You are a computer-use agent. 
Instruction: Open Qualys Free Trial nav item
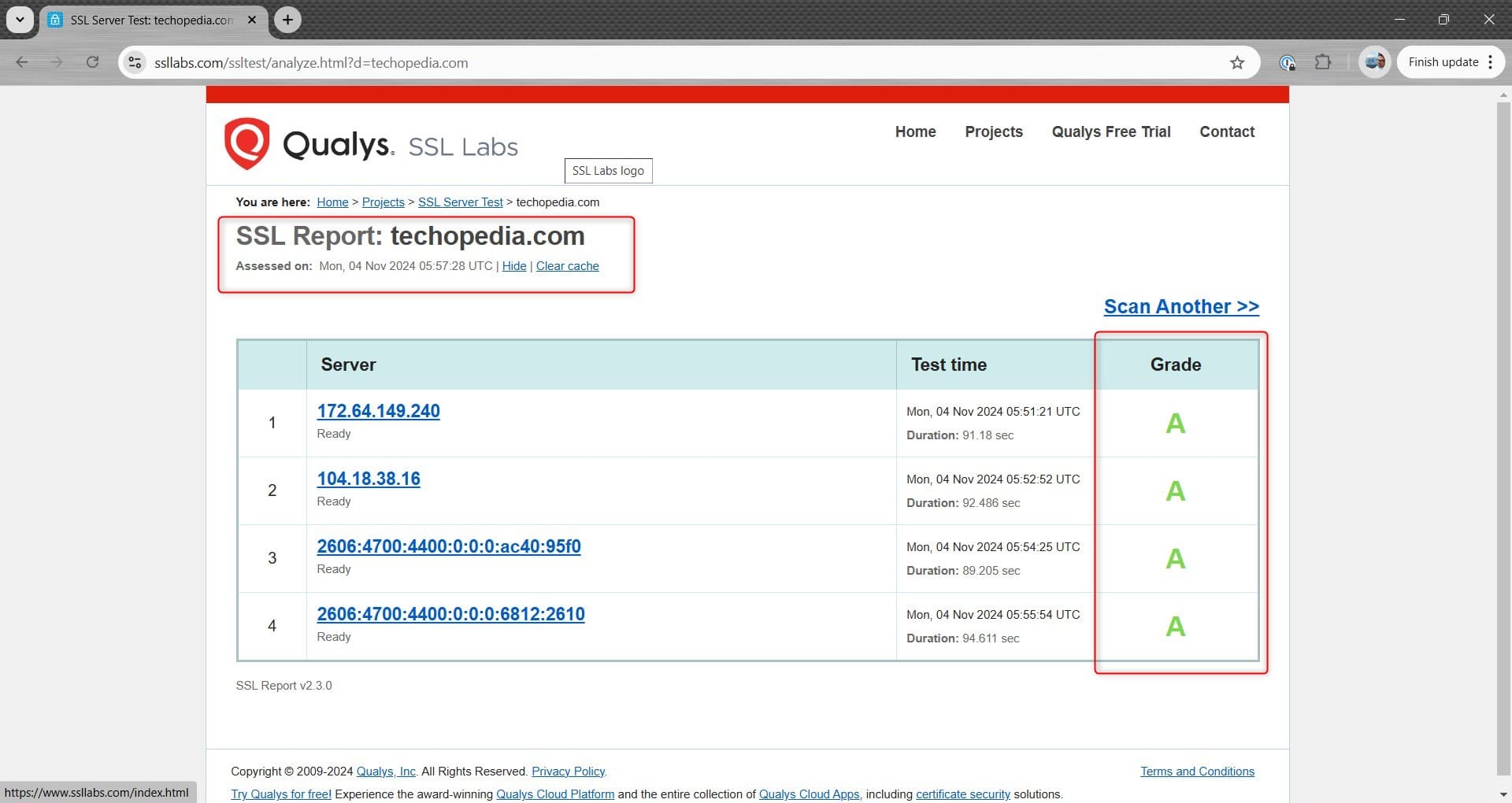[x=1111, y=131]
